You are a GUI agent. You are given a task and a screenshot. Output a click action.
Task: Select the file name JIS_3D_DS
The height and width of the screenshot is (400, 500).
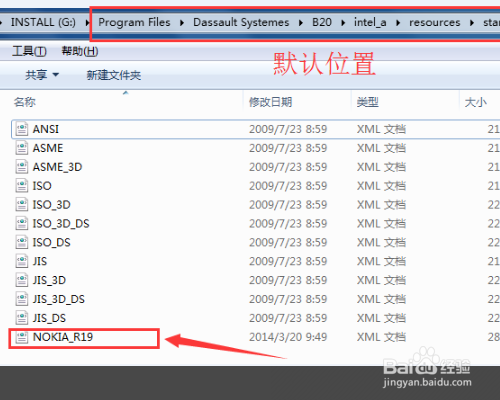click(59, 299)
